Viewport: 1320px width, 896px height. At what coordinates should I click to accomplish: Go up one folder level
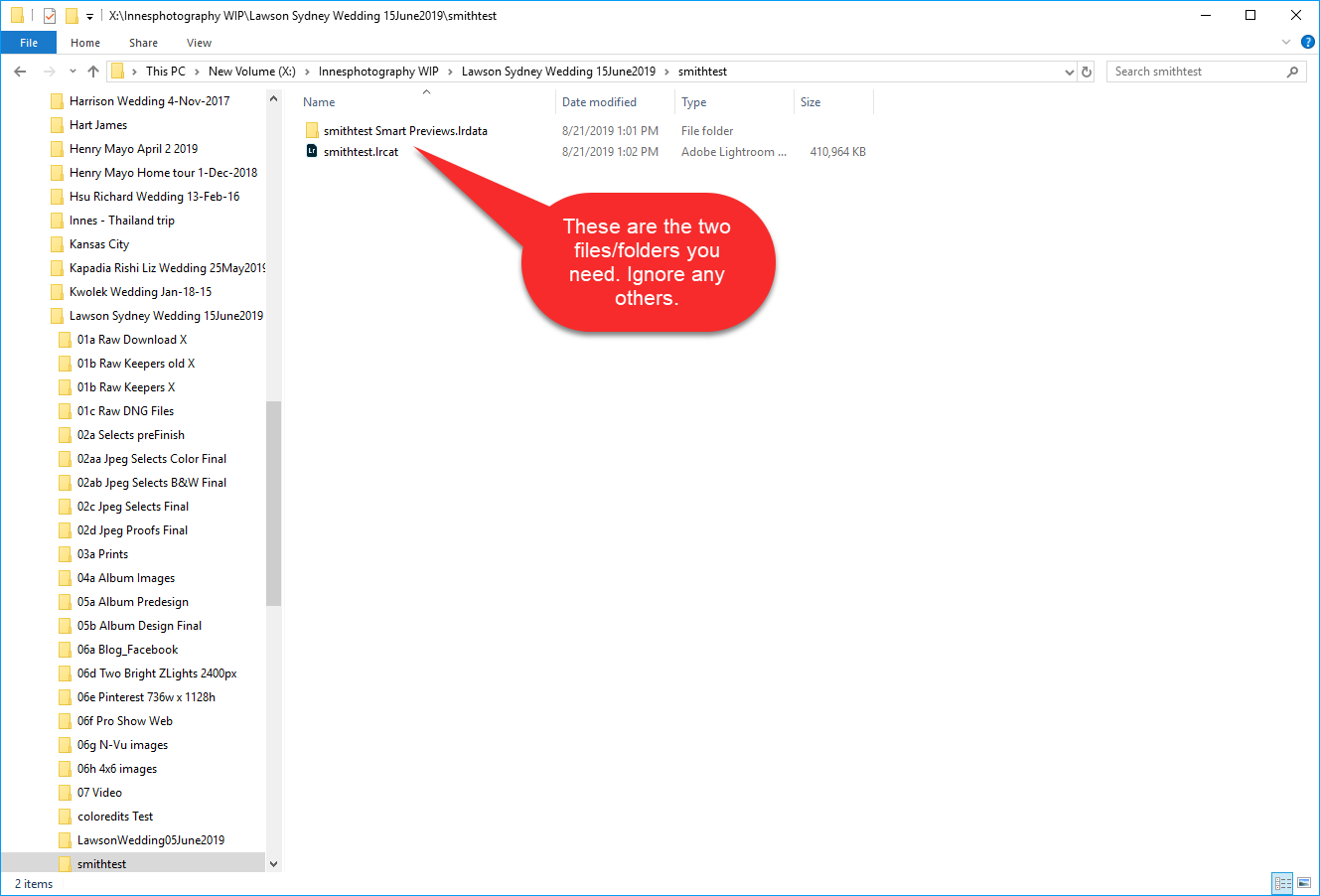pos(93,72)
